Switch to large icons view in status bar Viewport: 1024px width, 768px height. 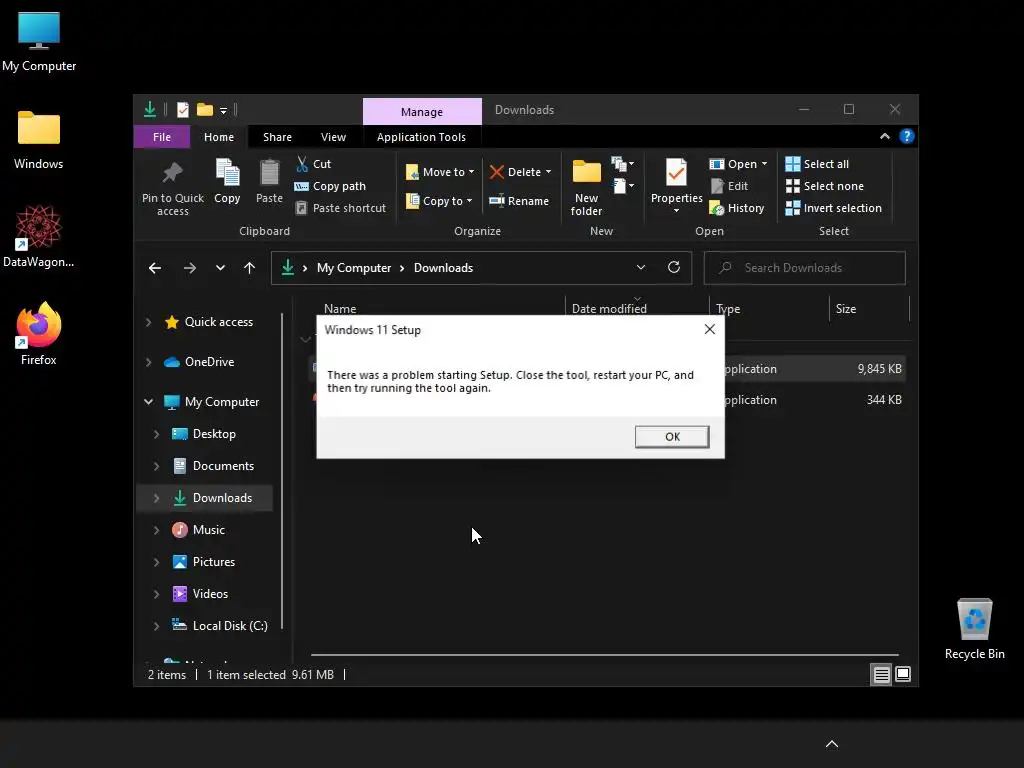point(903,674)
